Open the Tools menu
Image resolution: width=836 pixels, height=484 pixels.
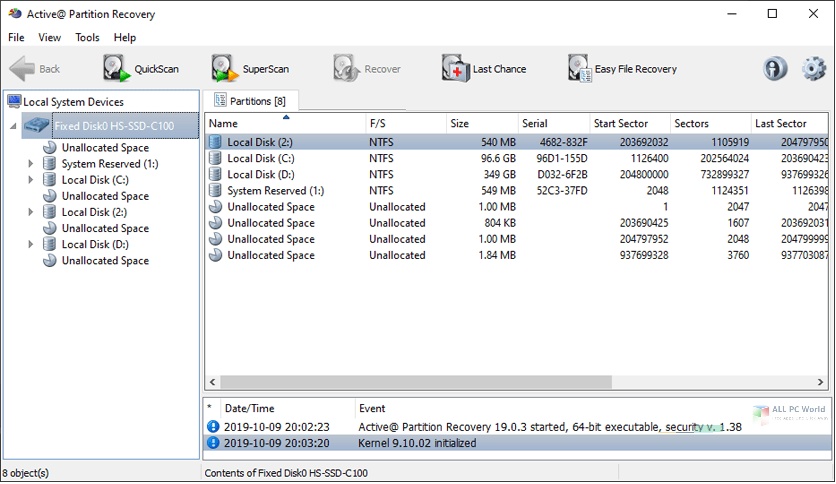[x=87, y=37]
